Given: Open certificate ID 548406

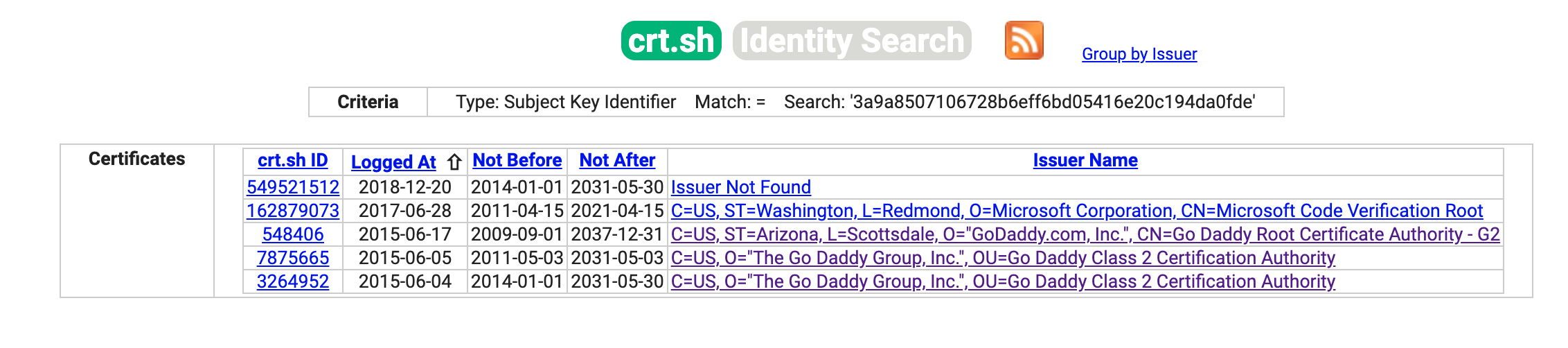Looking at the screenshot, I should tap(293, 234).
